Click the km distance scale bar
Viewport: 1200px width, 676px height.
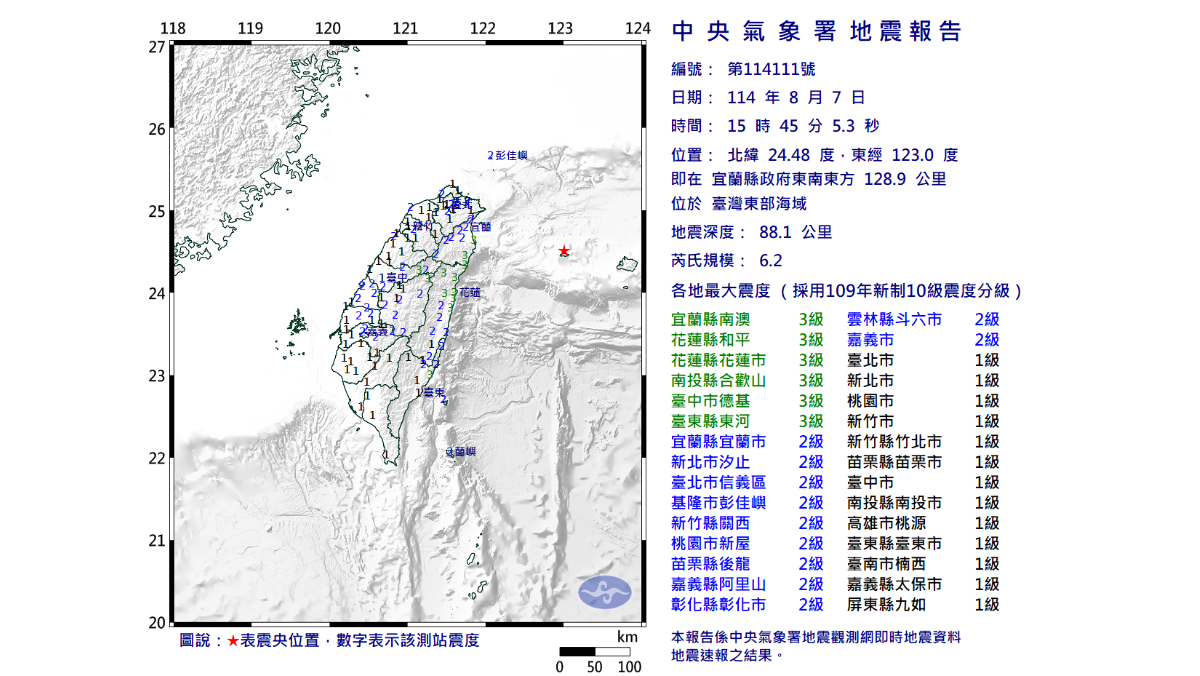[x=594, y=652]
